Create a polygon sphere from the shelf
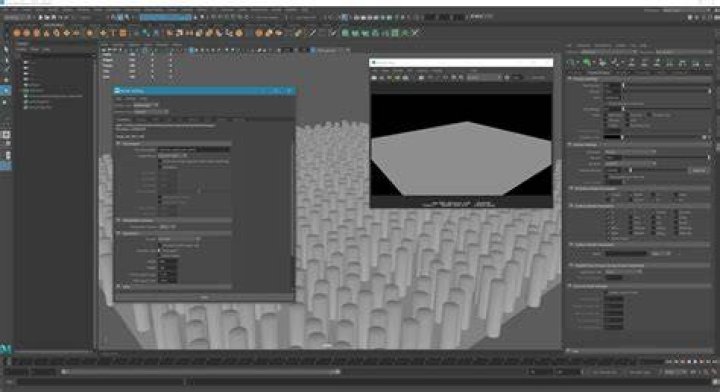Image resolution: width=720 pixels, height=392 pixels. pyautogui.click(x=17, y=33)
